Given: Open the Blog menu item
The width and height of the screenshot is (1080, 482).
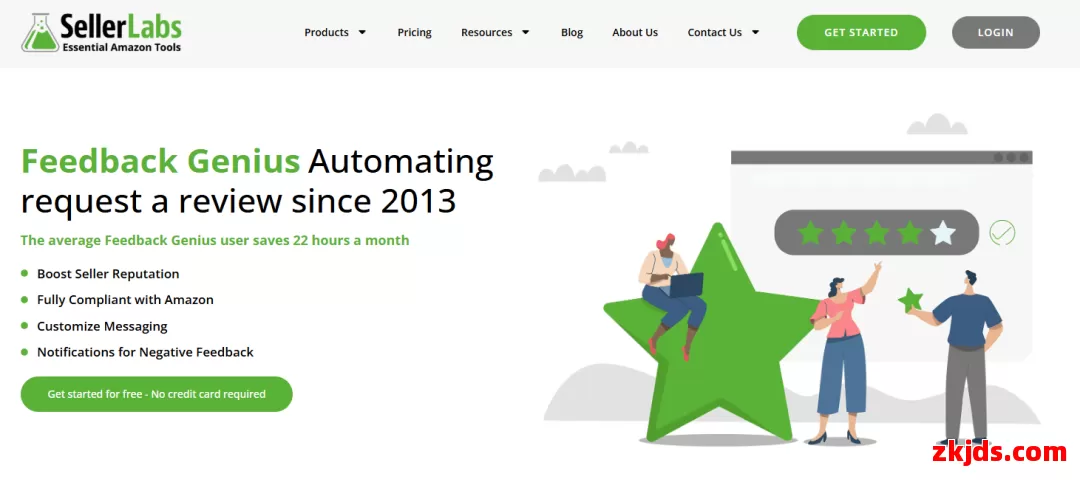Looking at the screenshot, I should (x=572, y=33).
